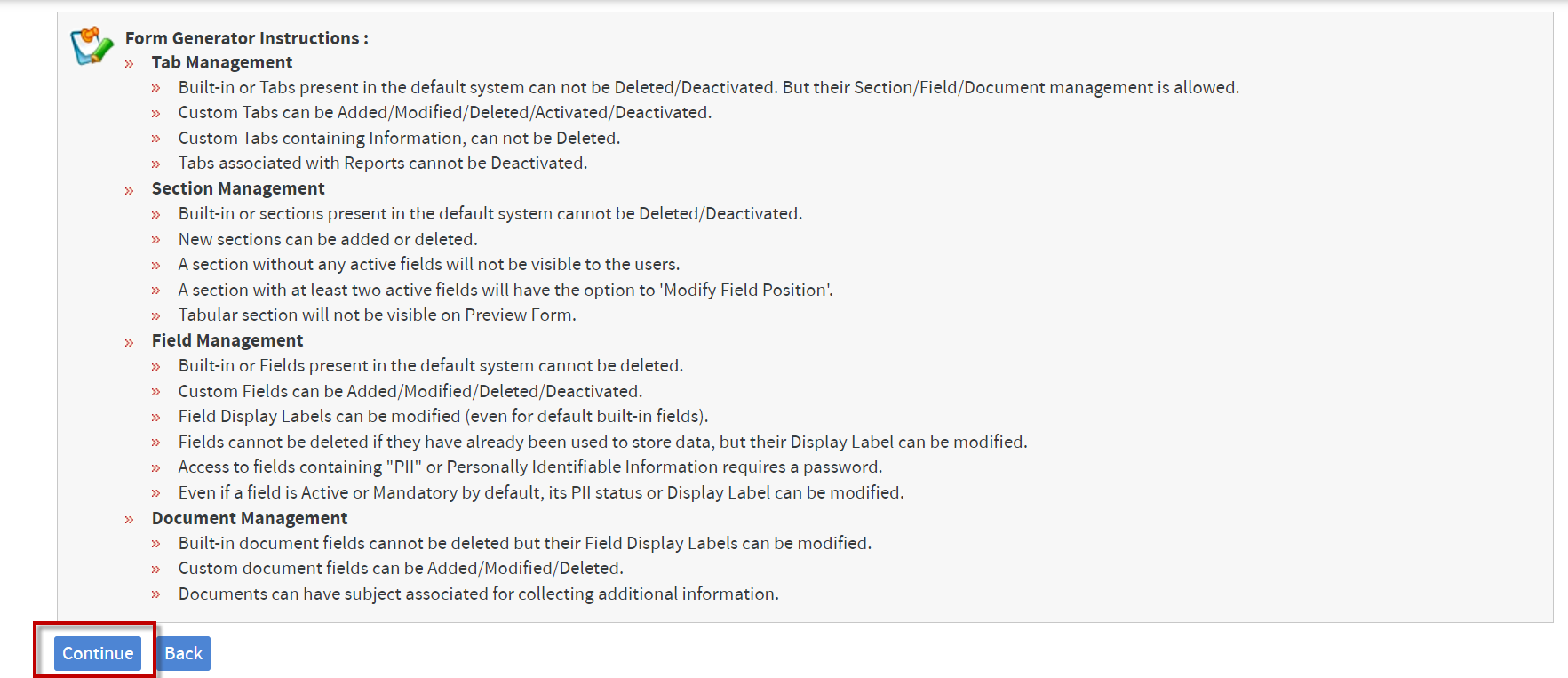Click bullet before 'Custom document fields can be Added'

[x=156, y=570]
